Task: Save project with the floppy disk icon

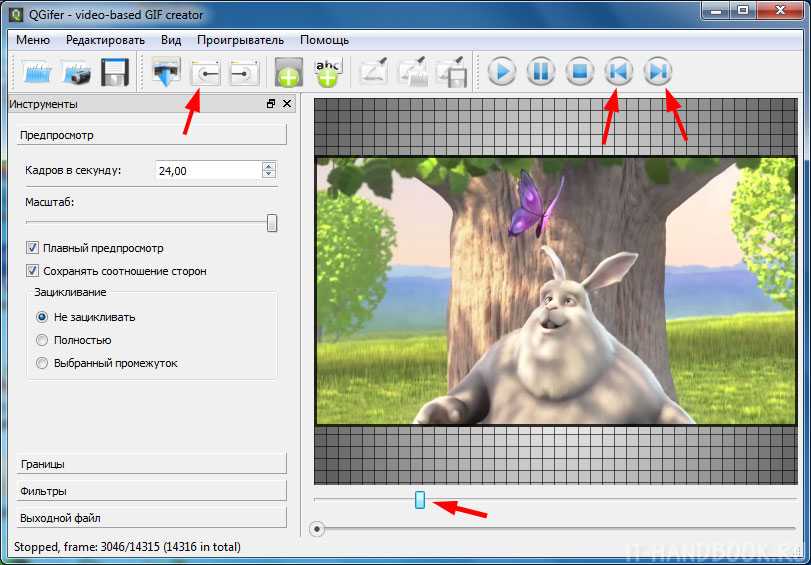Action: tap(115, 71)
